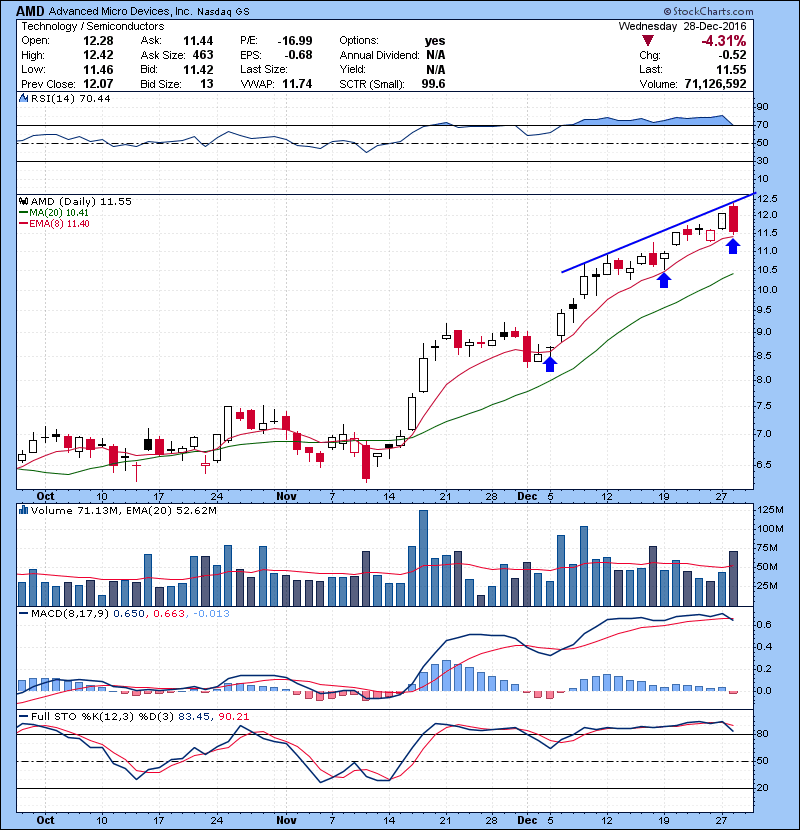Click the Ask price 11.44
This screenshot has height=830, width=800.
(198, 41)
